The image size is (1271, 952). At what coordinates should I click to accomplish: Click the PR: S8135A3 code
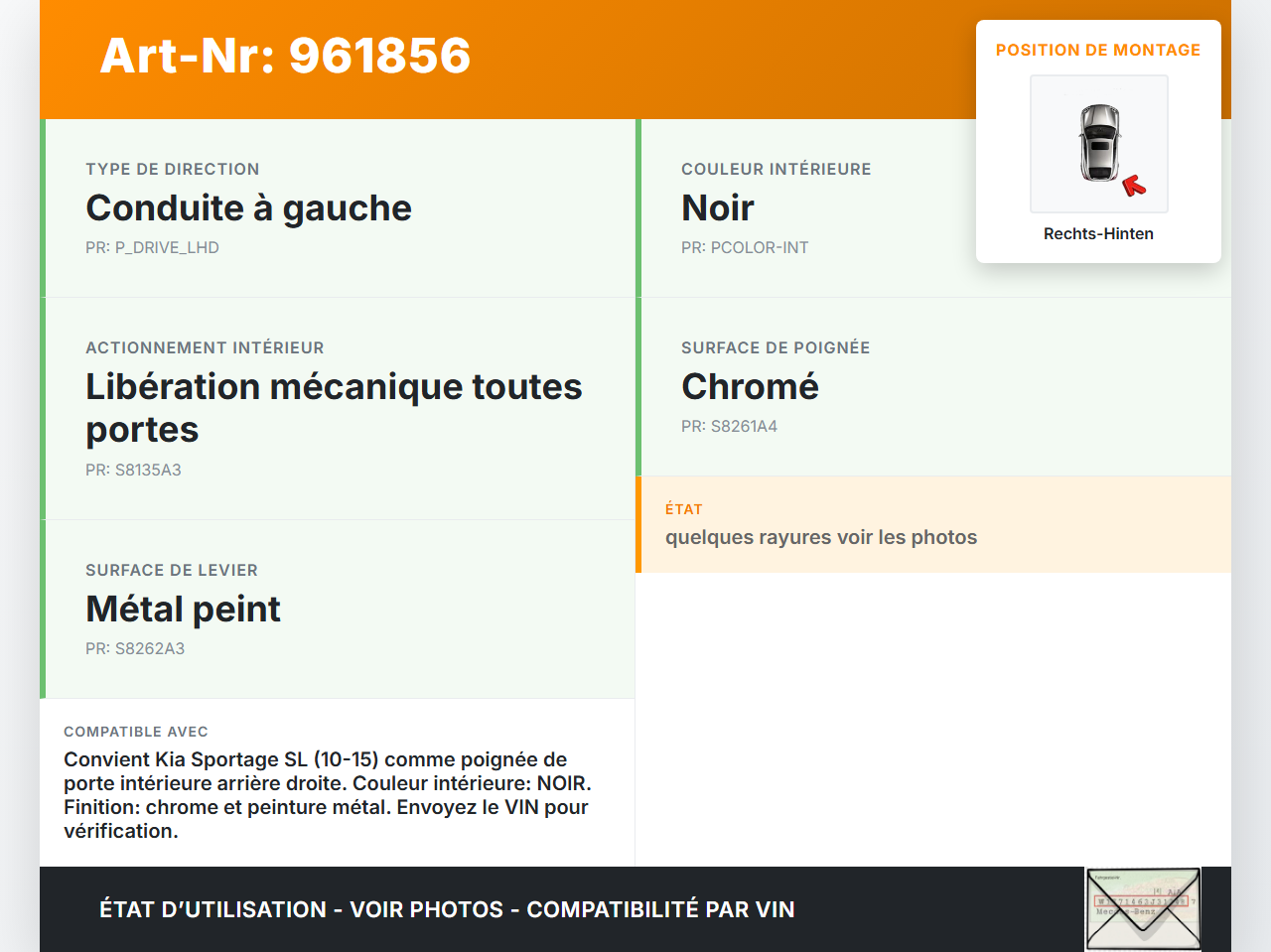click(x=133, y=470)
